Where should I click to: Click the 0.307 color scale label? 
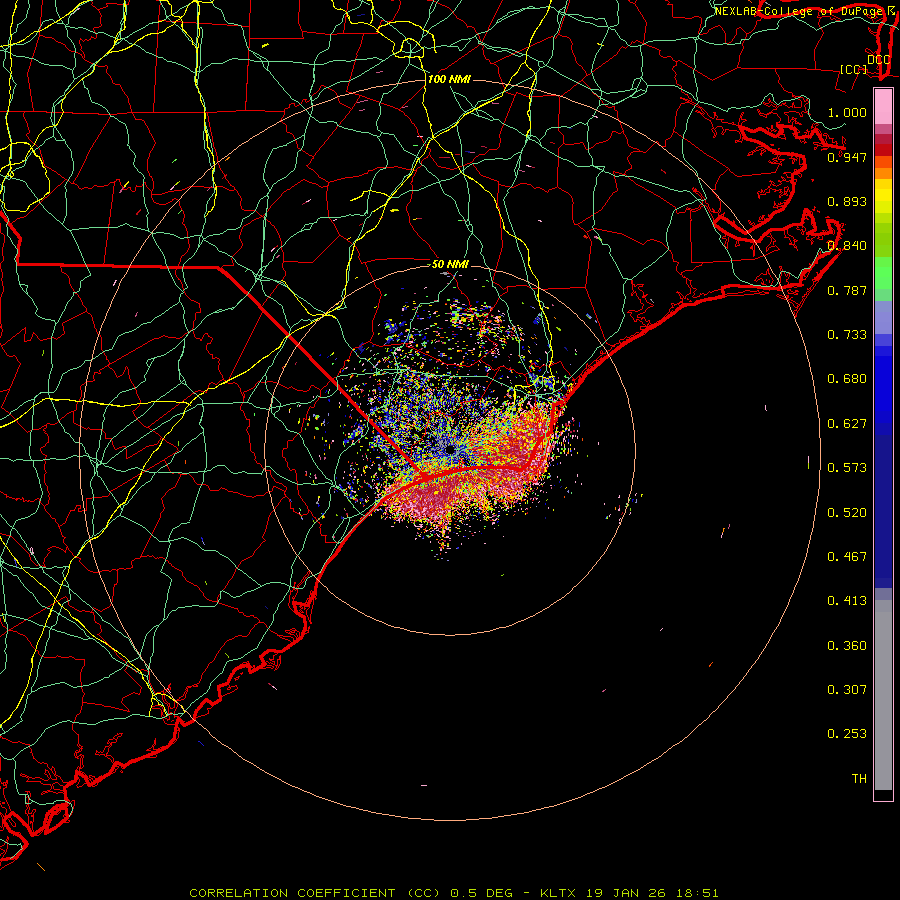pyautogui.click(x=847, y=690)
